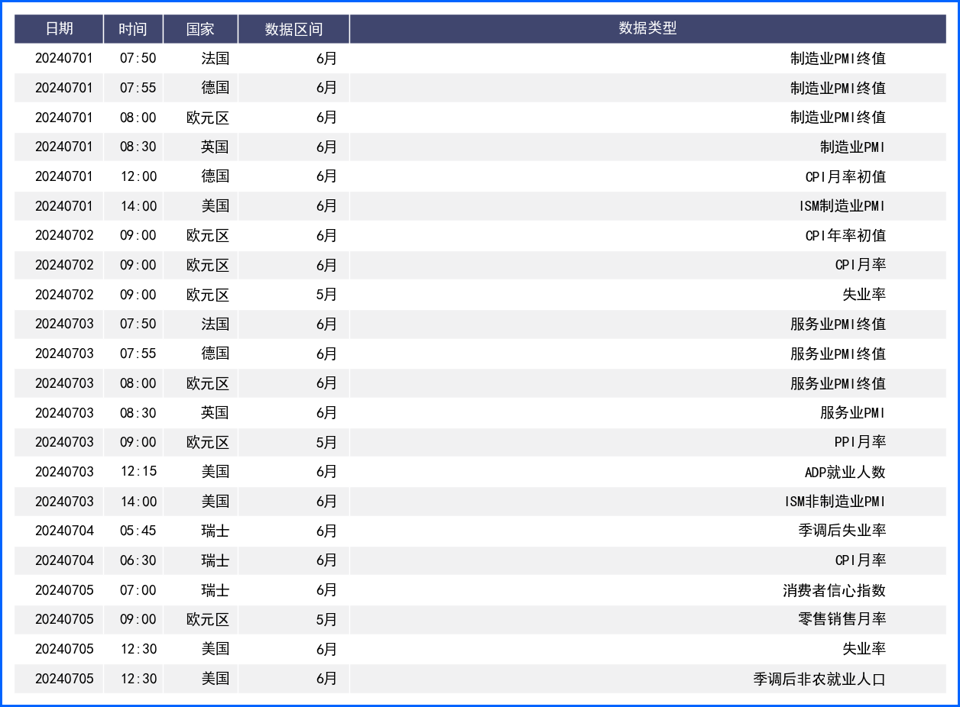Select 服务业PMI终值 in the 20240703 法国 row

[838, 324]
